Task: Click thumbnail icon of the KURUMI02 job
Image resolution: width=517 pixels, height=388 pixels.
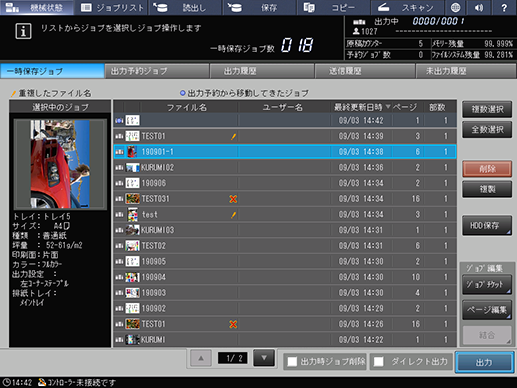Action: 132,167
